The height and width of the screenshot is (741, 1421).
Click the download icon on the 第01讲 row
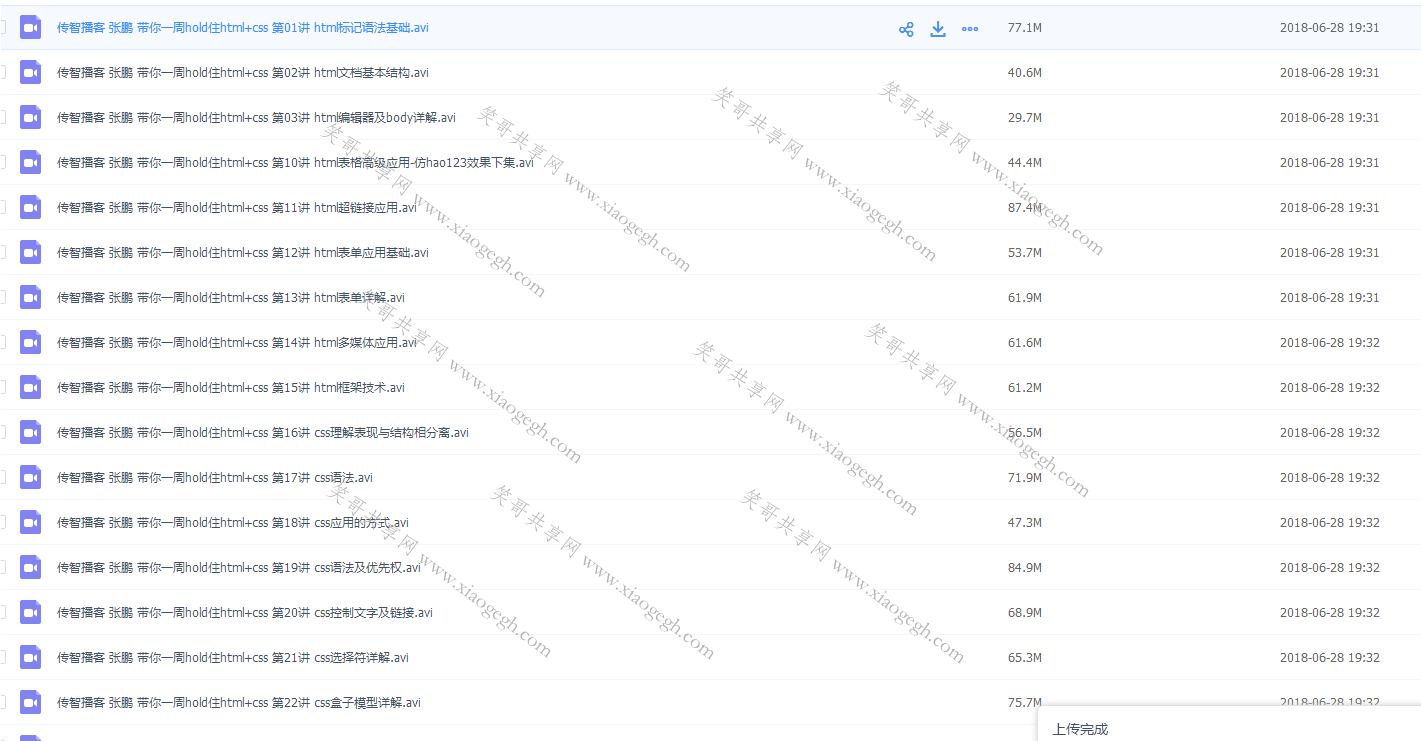[x=938, y=29]
